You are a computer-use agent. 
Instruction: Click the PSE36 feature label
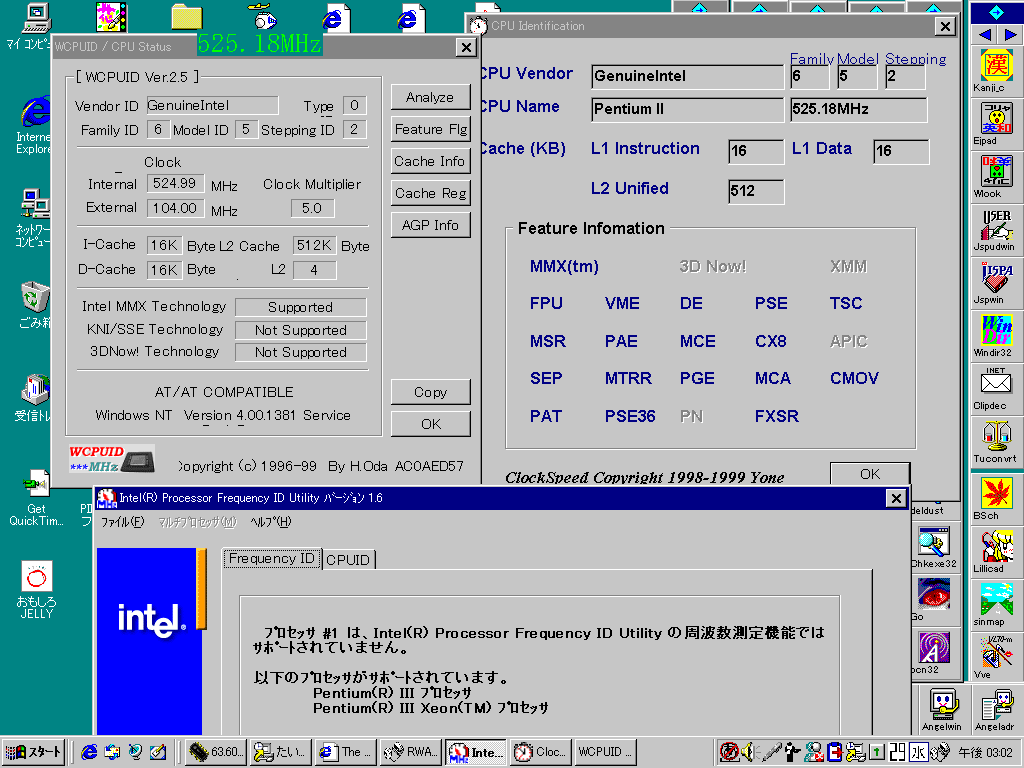point(630,416)
